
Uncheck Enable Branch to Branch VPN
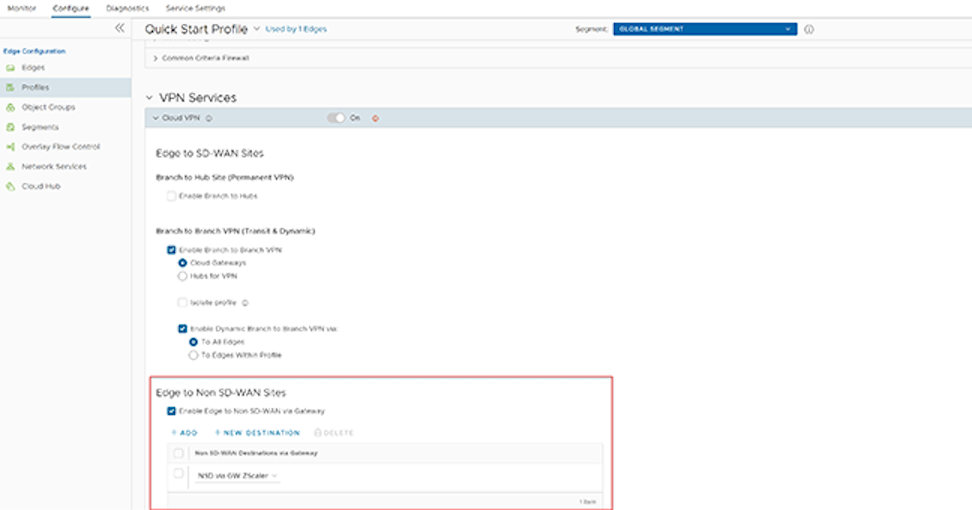(x=171, y=250)
